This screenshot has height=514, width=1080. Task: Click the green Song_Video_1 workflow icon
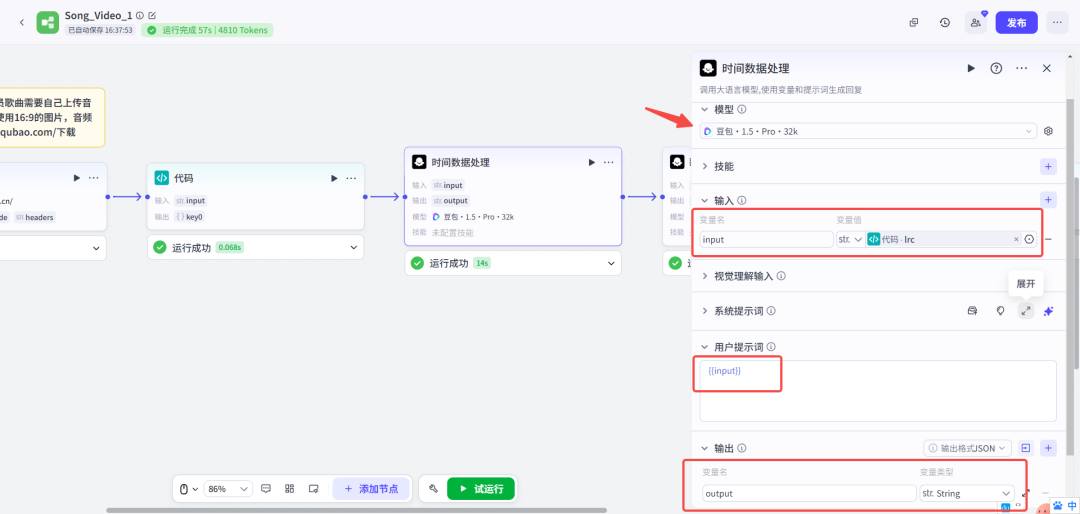pos(48,22)
